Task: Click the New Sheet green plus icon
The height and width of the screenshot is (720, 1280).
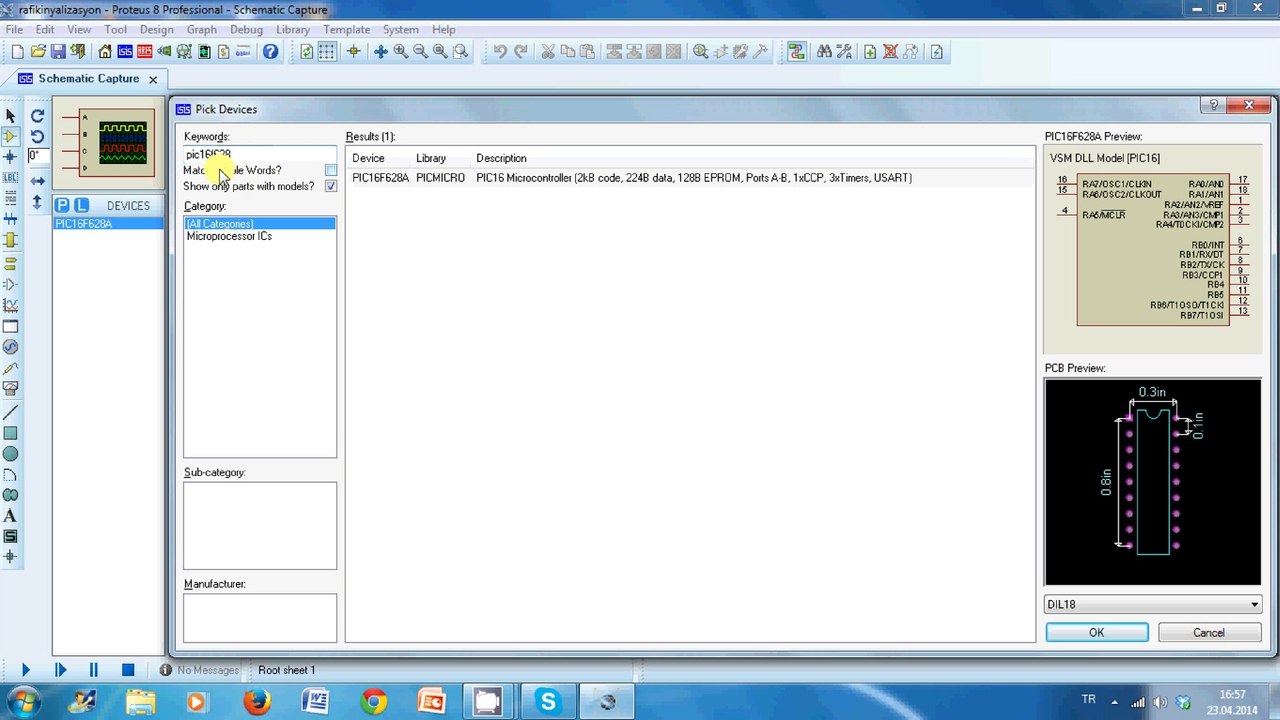Action: 870,52
